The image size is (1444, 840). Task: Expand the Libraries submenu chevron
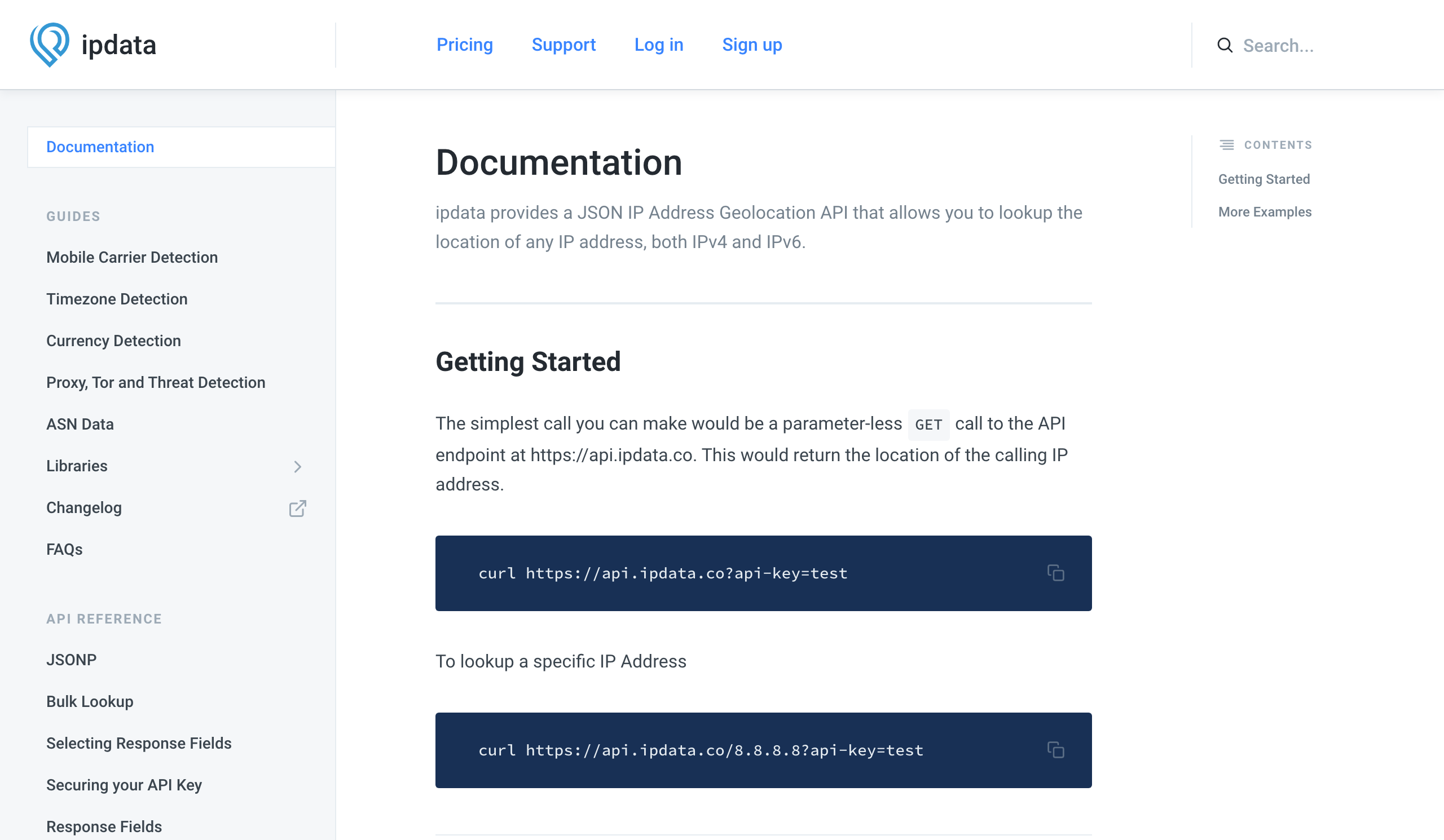point(297,467)
